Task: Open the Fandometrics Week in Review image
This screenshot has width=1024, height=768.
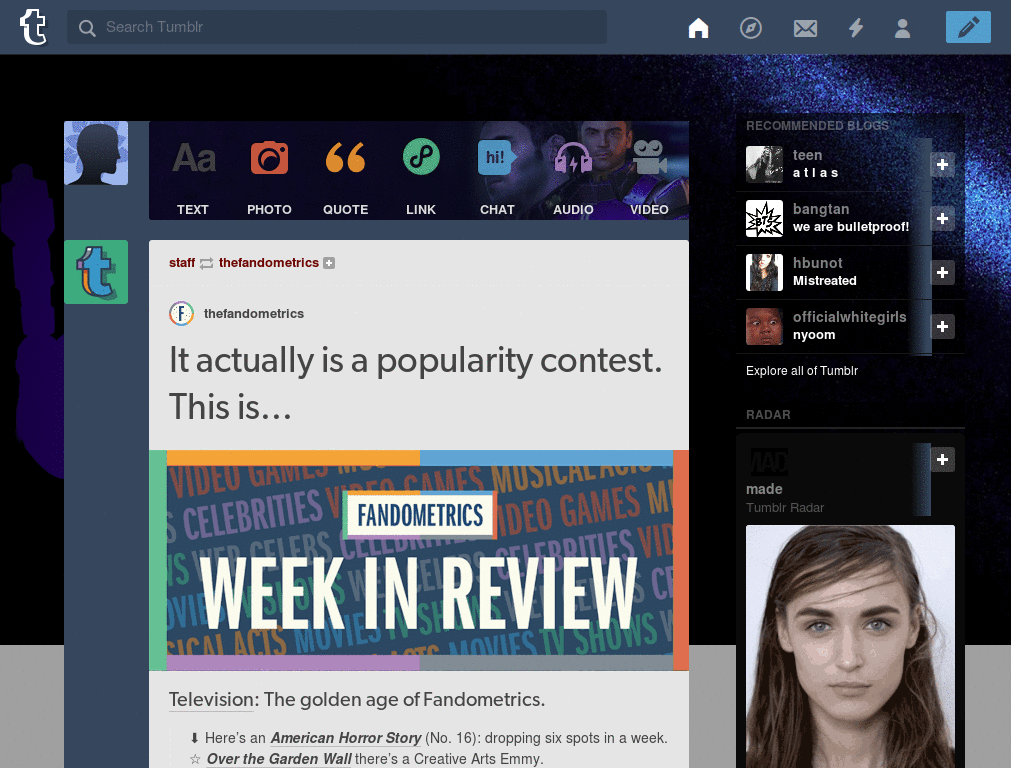Action: tap(419, 560)
